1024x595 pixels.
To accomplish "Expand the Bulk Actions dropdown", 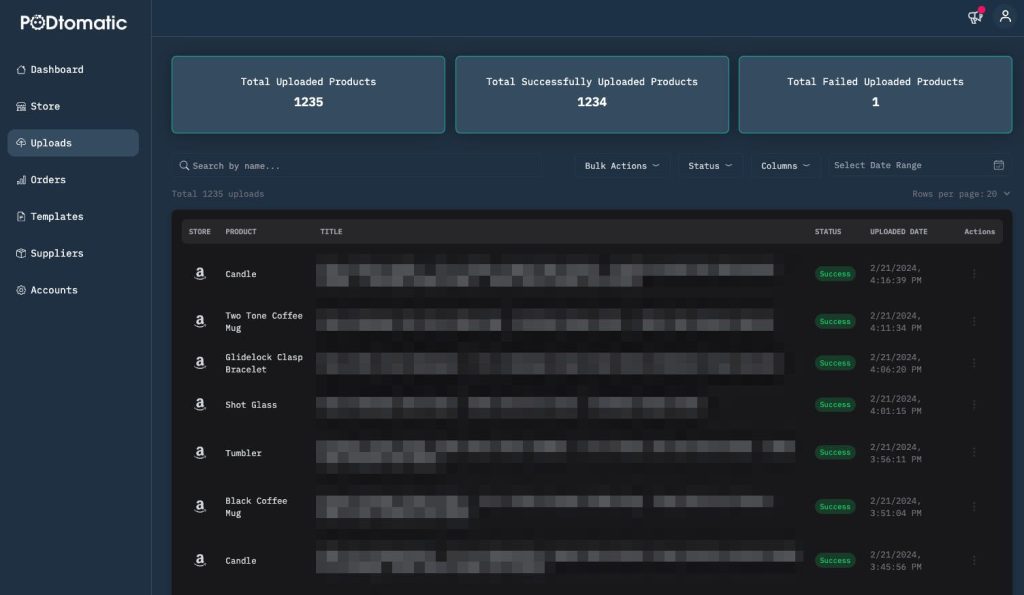I will pyautogui.click(x=622, y=166).
